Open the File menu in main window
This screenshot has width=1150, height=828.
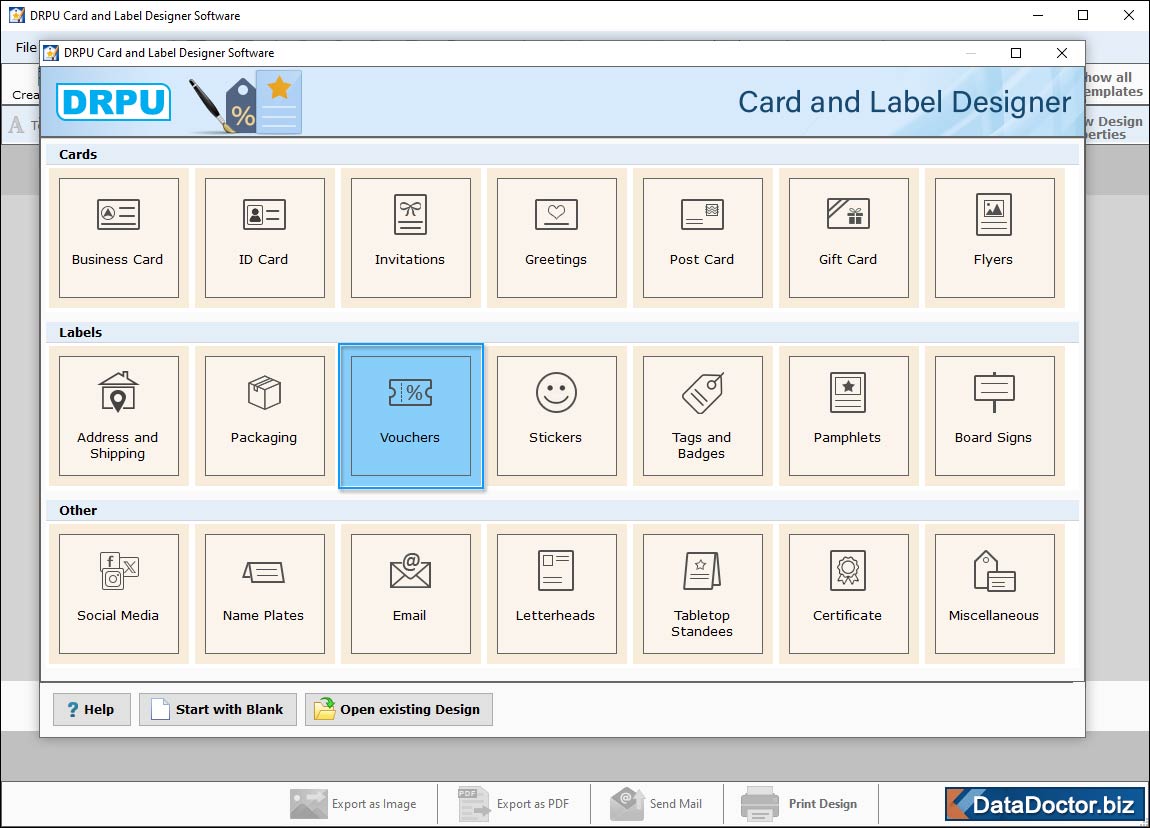pyautogui.click(x=26, y=48)
